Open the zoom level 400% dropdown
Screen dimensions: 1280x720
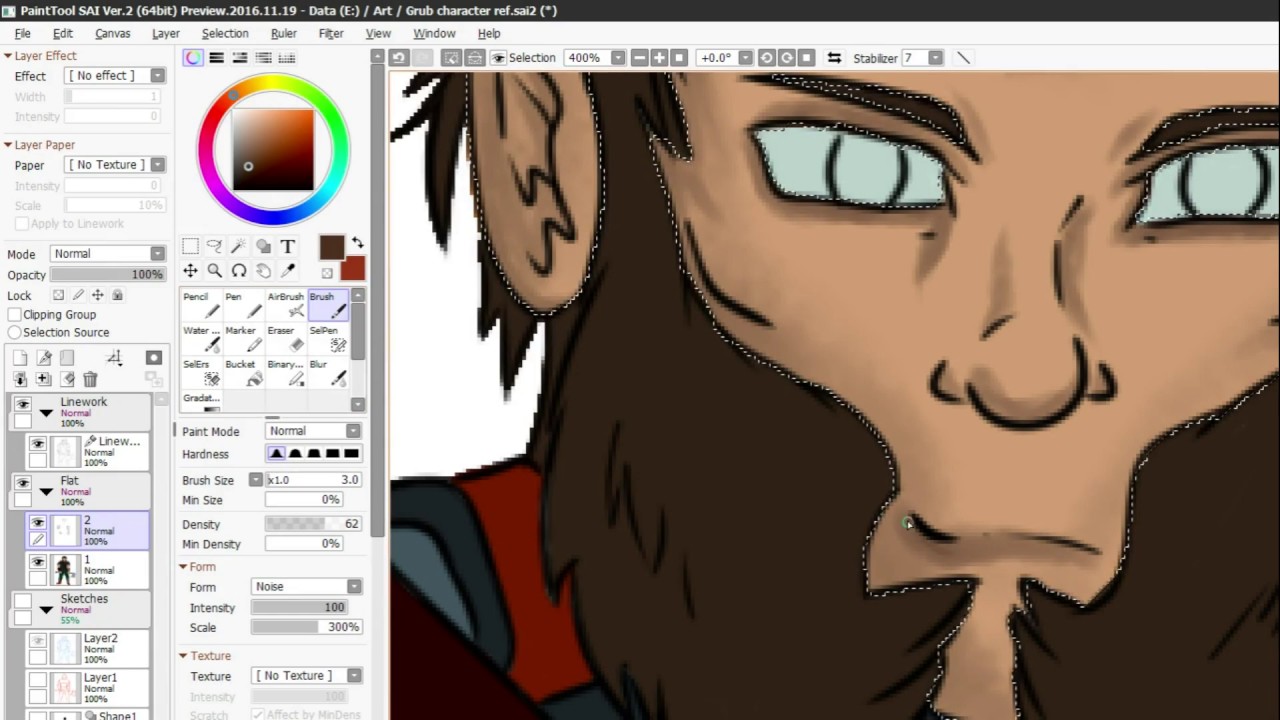[618, 58]
